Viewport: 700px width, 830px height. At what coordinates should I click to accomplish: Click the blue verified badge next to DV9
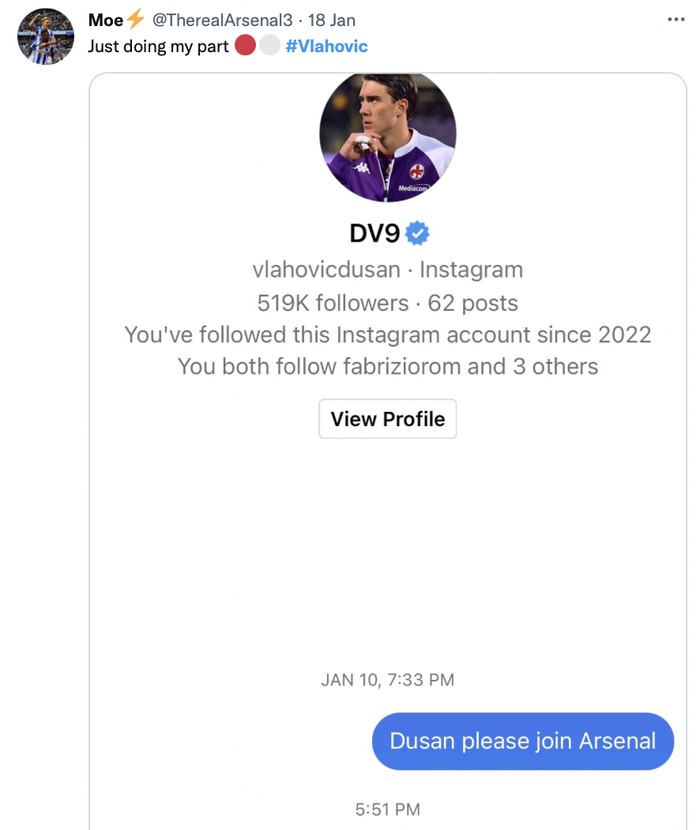(418, 233)
